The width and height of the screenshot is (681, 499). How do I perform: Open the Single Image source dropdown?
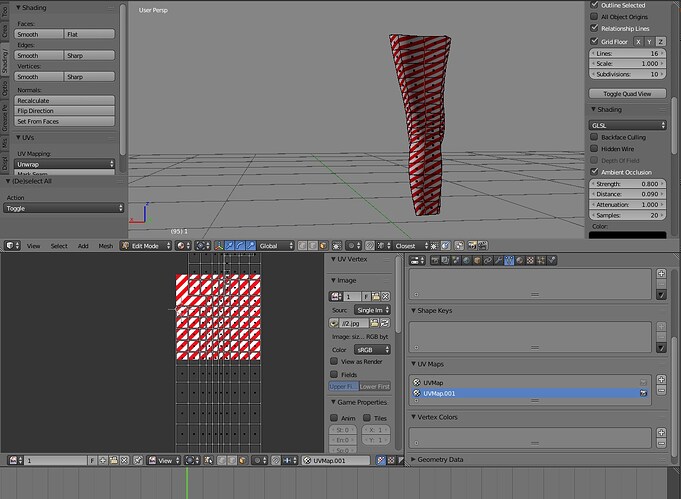coord(372,310)
